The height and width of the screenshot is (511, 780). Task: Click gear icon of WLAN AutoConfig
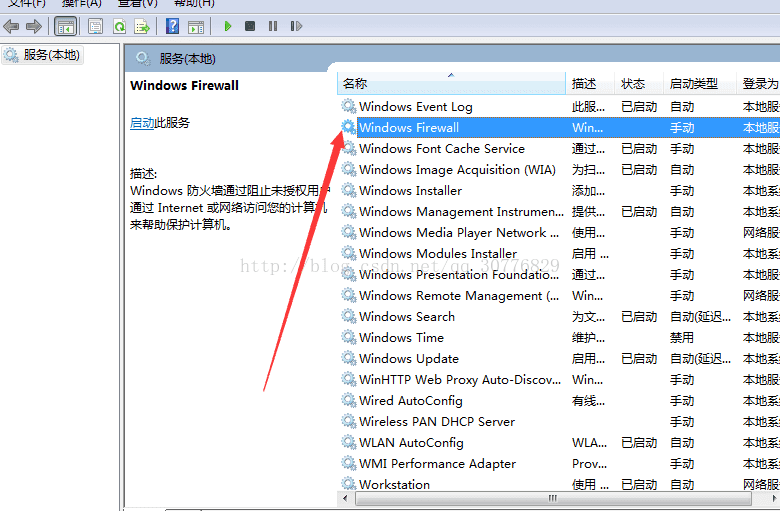click(349, 442)
